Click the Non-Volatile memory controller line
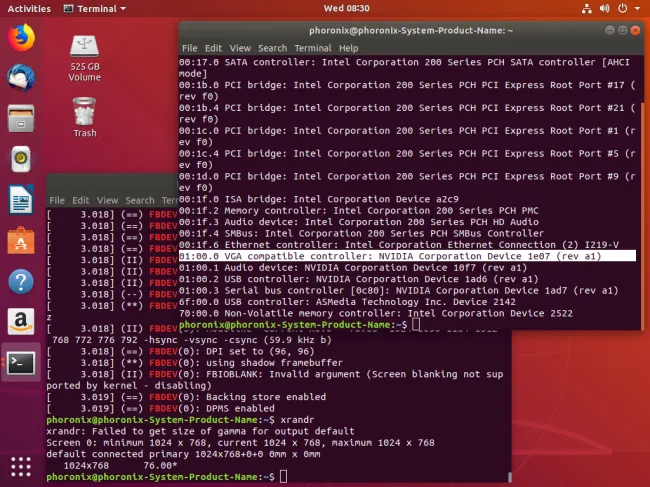650x487 pixels. pos(376,313)
